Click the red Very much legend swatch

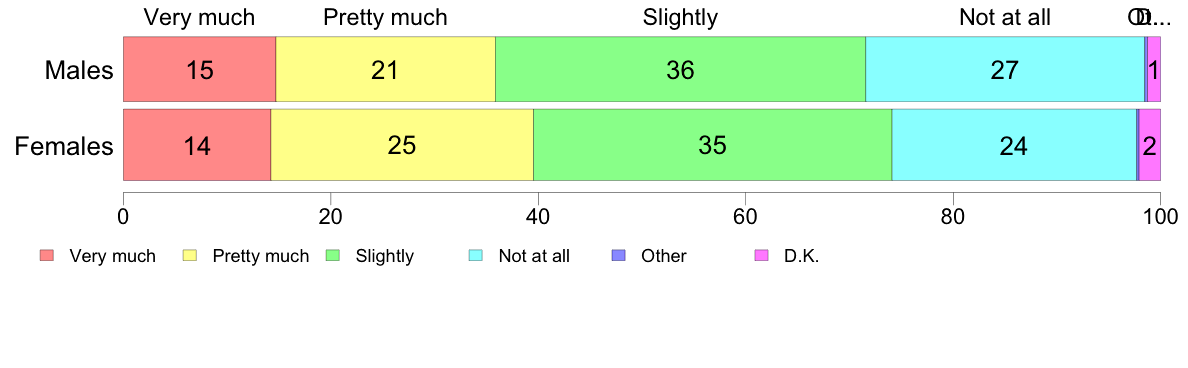coord(47,256)
